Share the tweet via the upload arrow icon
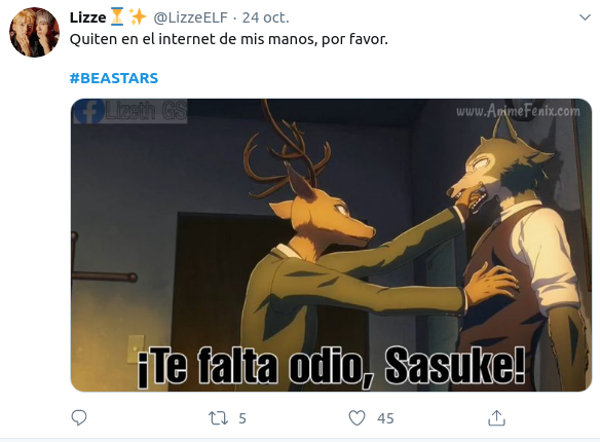Viewport: 600px width, 442px height. [x=497, y=418]
